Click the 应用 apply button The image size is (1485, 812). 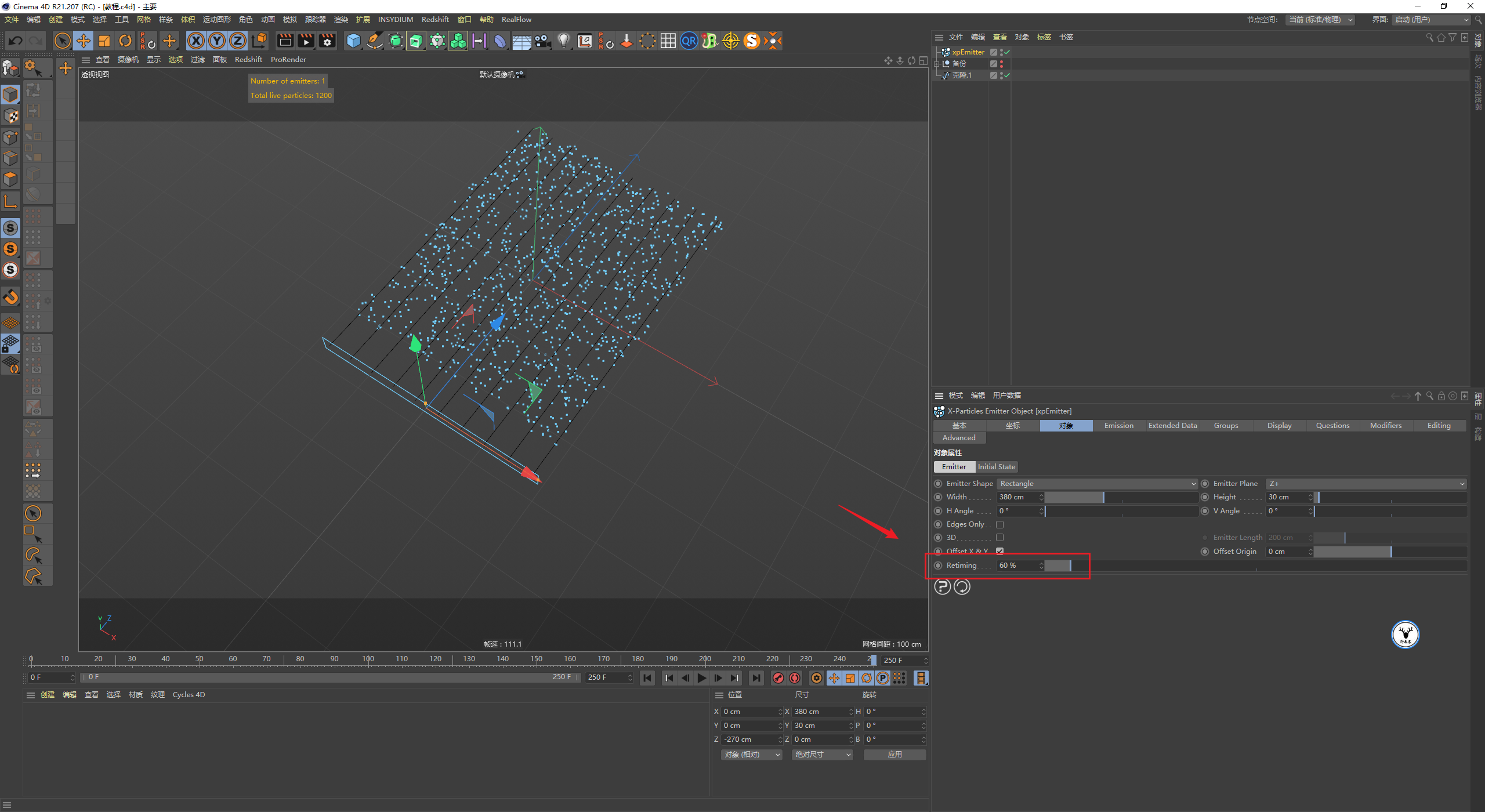pyautogui.click(x=894, y=755)
